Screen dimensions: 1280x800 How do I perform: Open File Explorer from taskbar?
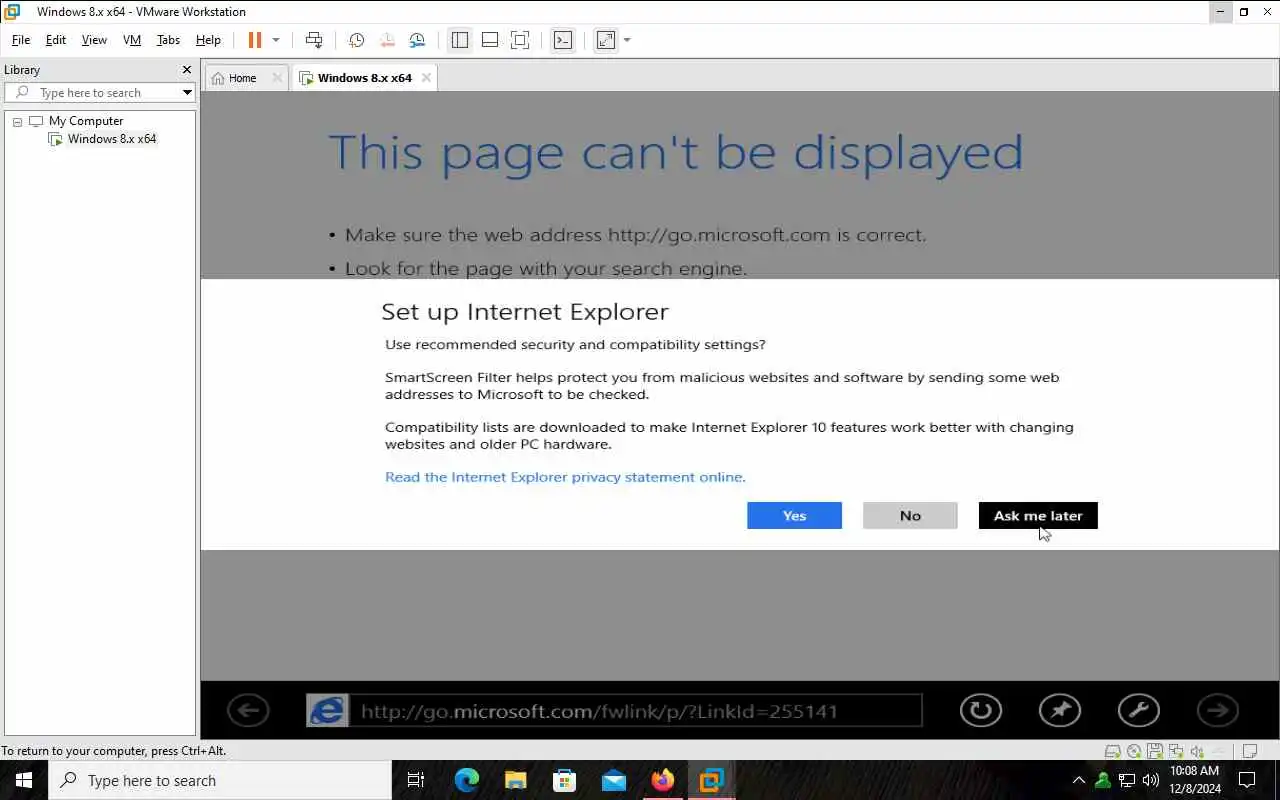pyautogui.click(x=515, y=780)
